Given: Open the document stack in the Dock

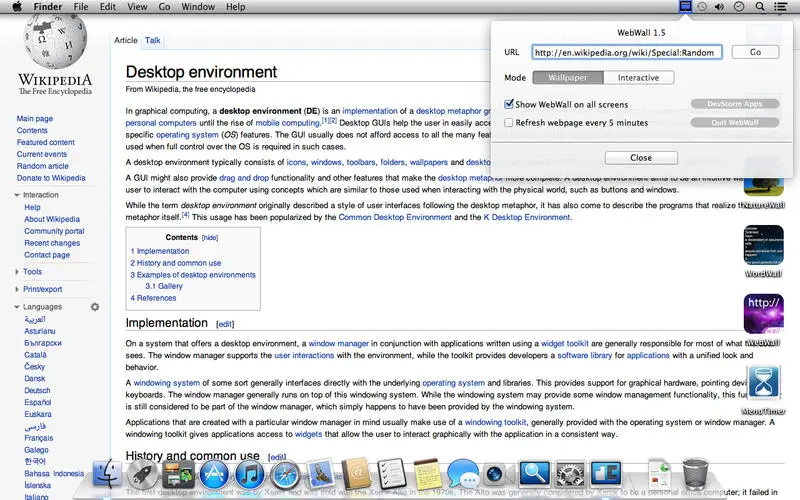Looking at the screenshot, I should (x=659, y=474).
